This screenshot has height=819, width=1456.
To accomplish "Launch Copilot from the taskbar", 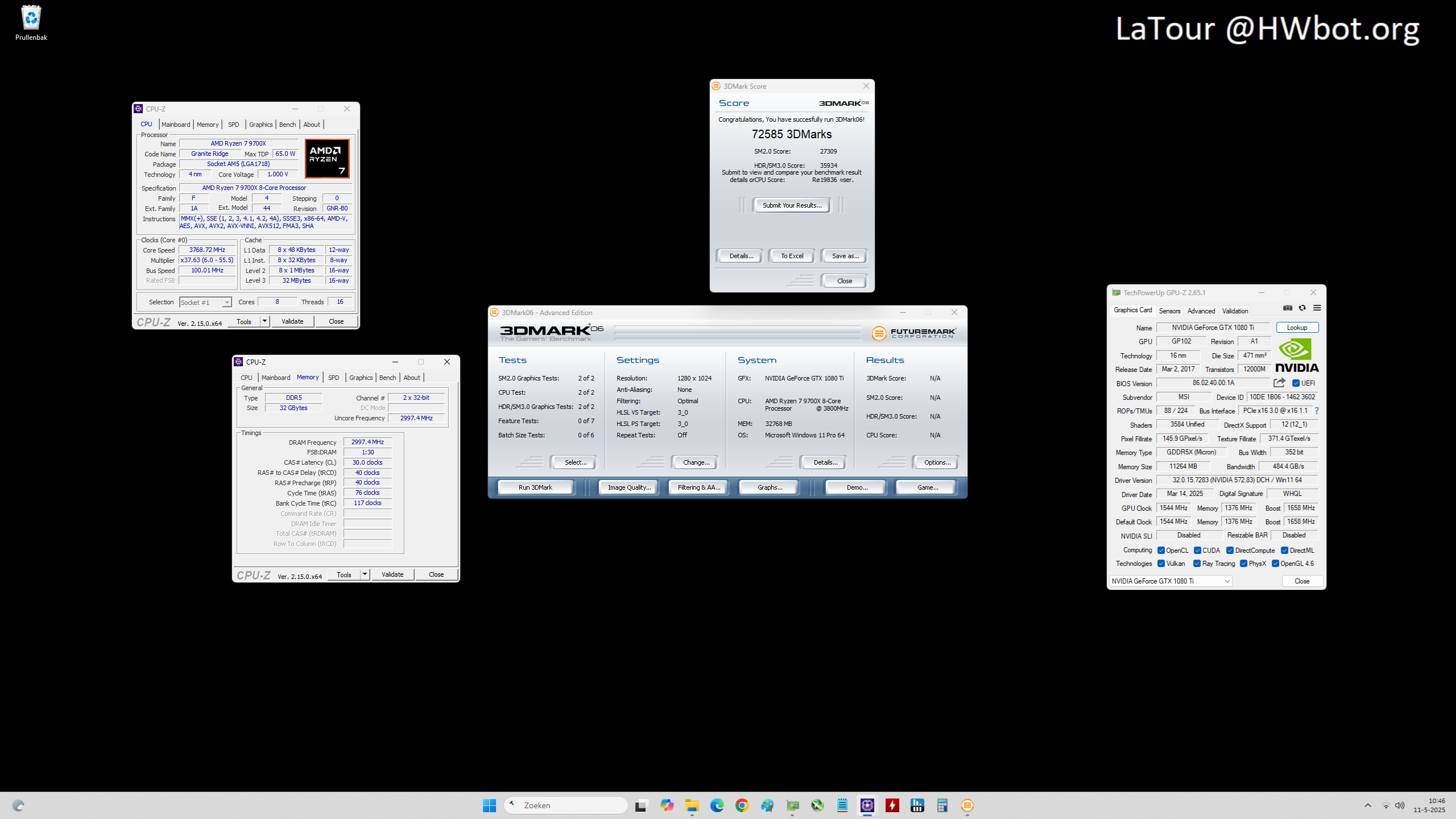I will [x=667, y=805].
